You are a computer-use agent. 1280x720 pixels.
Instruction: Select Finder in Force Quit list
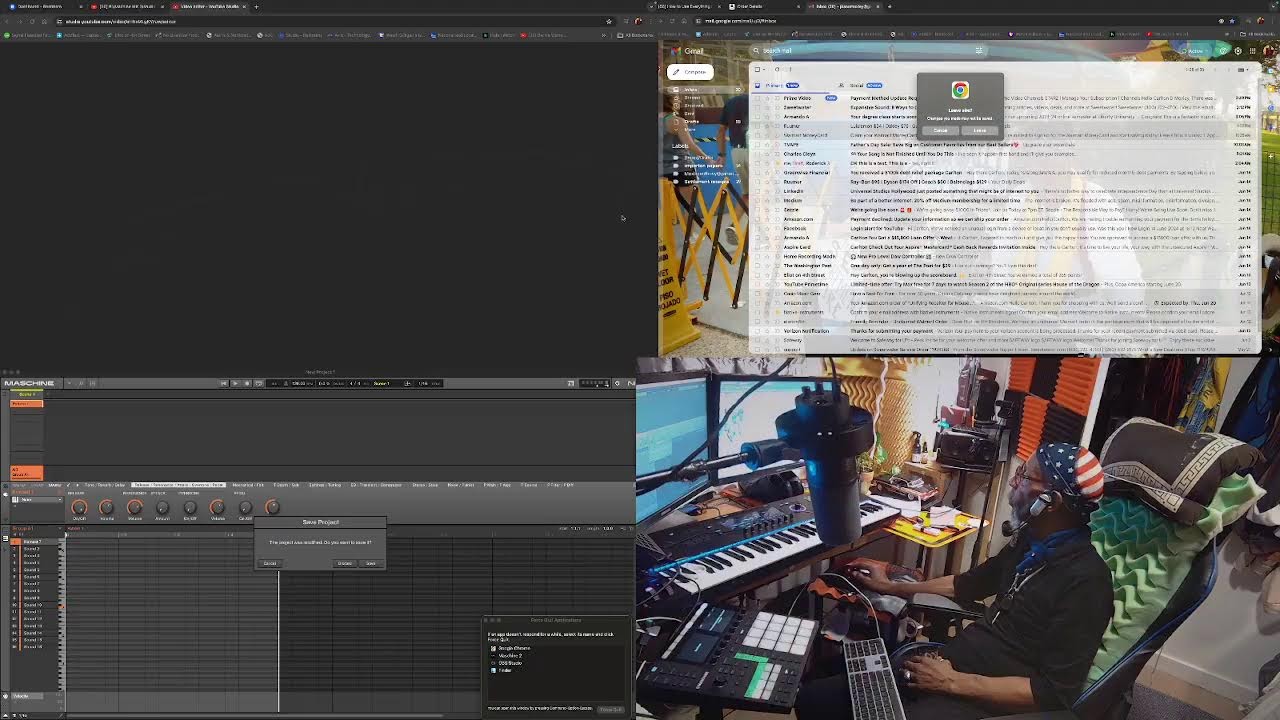pyautogui.click(x=502, y=670)
